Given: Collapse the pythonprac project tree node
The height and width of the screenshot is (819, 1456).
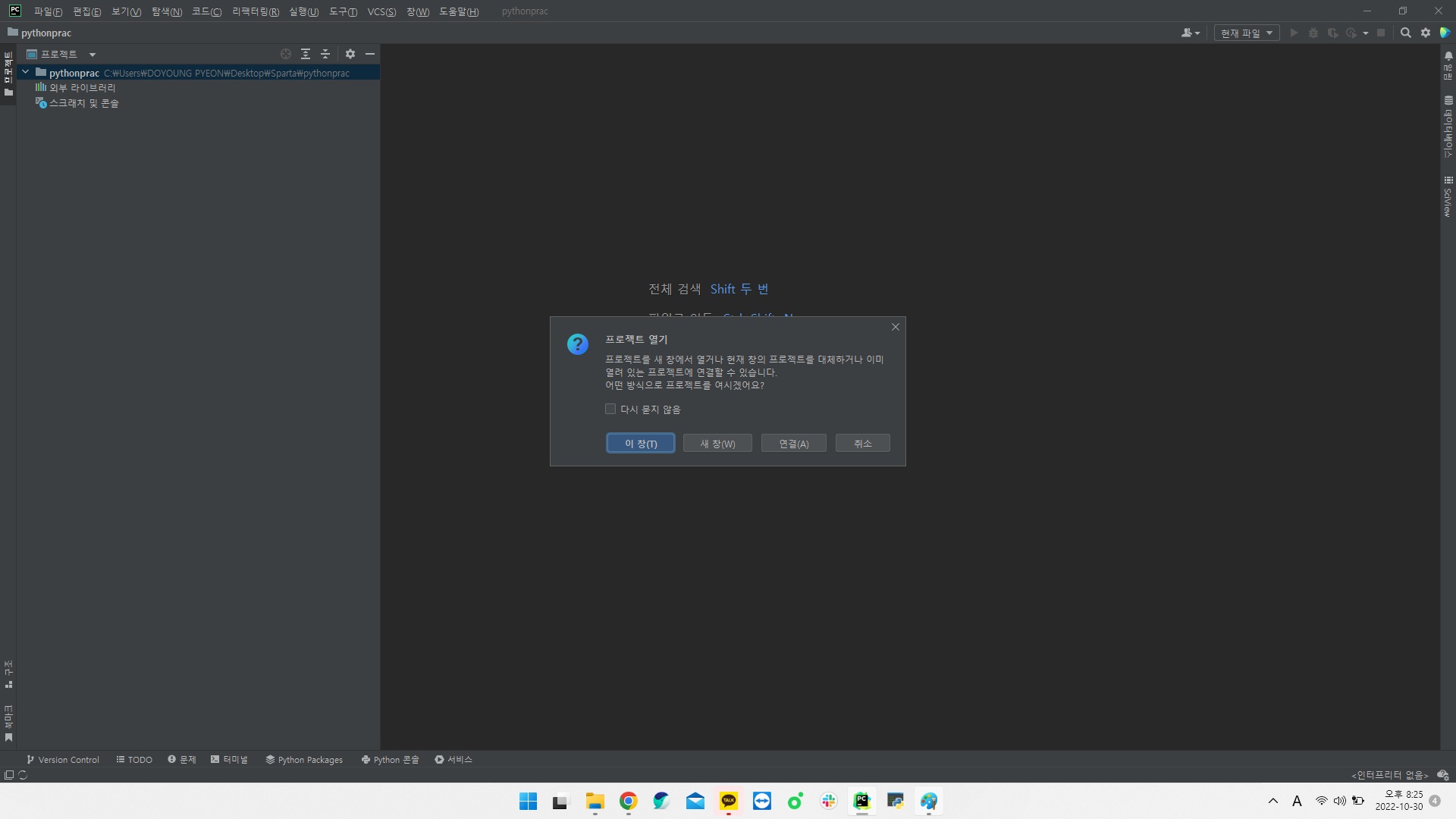Looking at the screenshot, I should [x=25, y=73].
